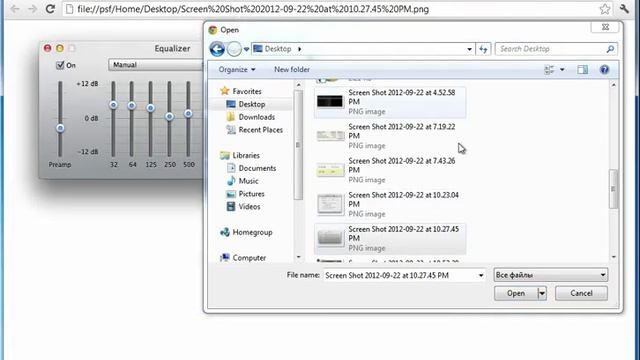Go back in the Chrome browser toolbar
The width and height of the screenshot is (640, 360).
pyautogui.click(x=15, y=9)
